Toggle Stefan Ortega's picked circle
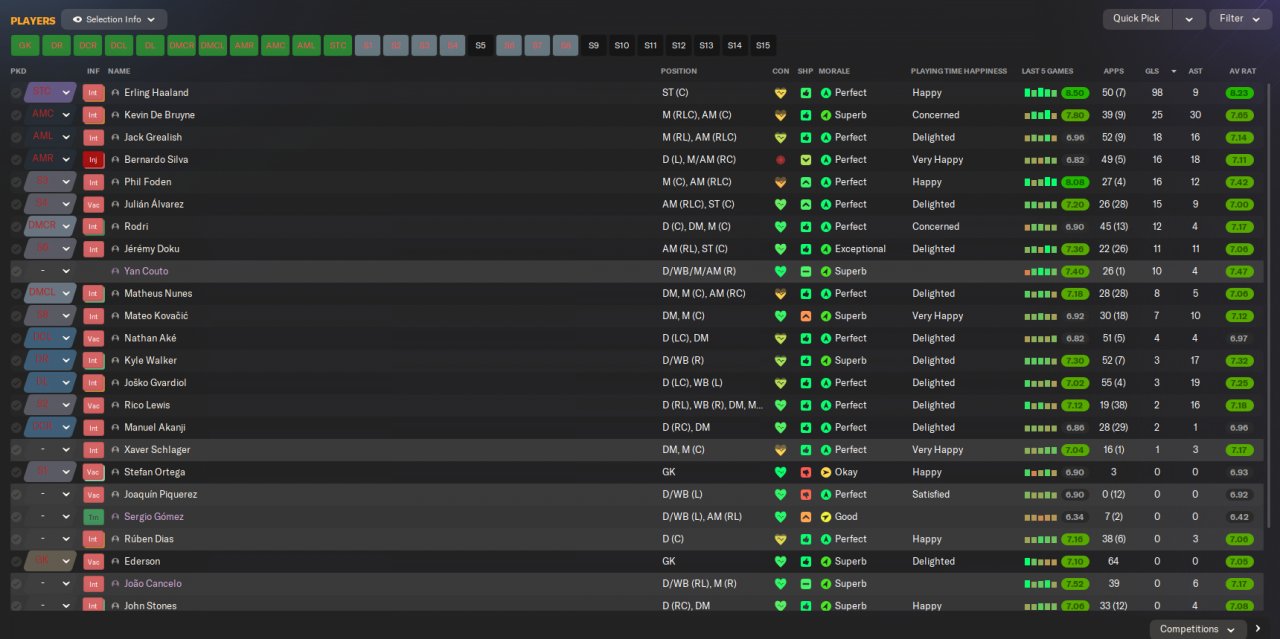Screen dimensions: 1280x639 (16, 472)
